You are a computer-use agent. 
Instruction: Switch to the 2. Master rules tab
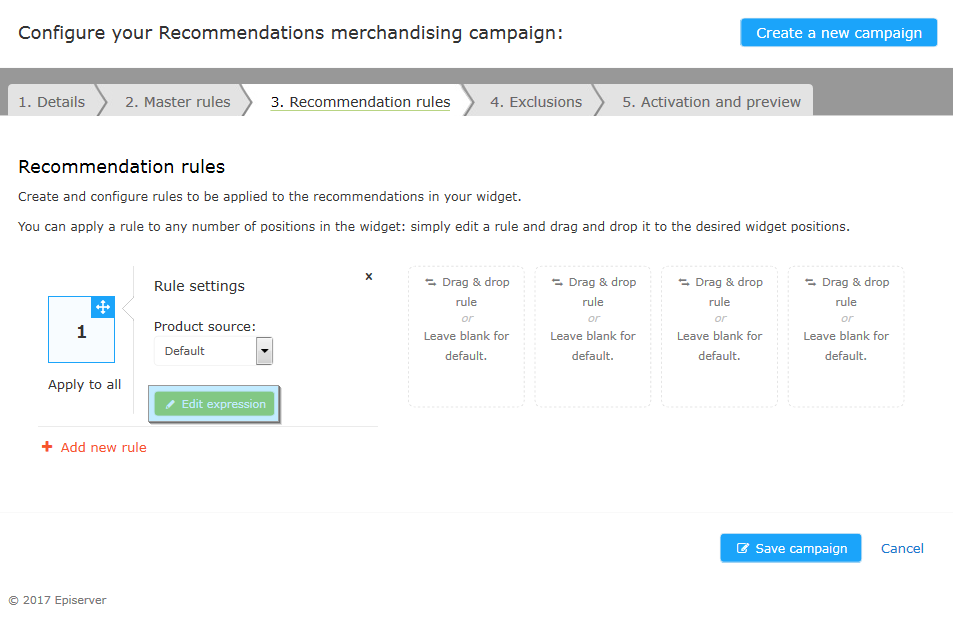177,102
